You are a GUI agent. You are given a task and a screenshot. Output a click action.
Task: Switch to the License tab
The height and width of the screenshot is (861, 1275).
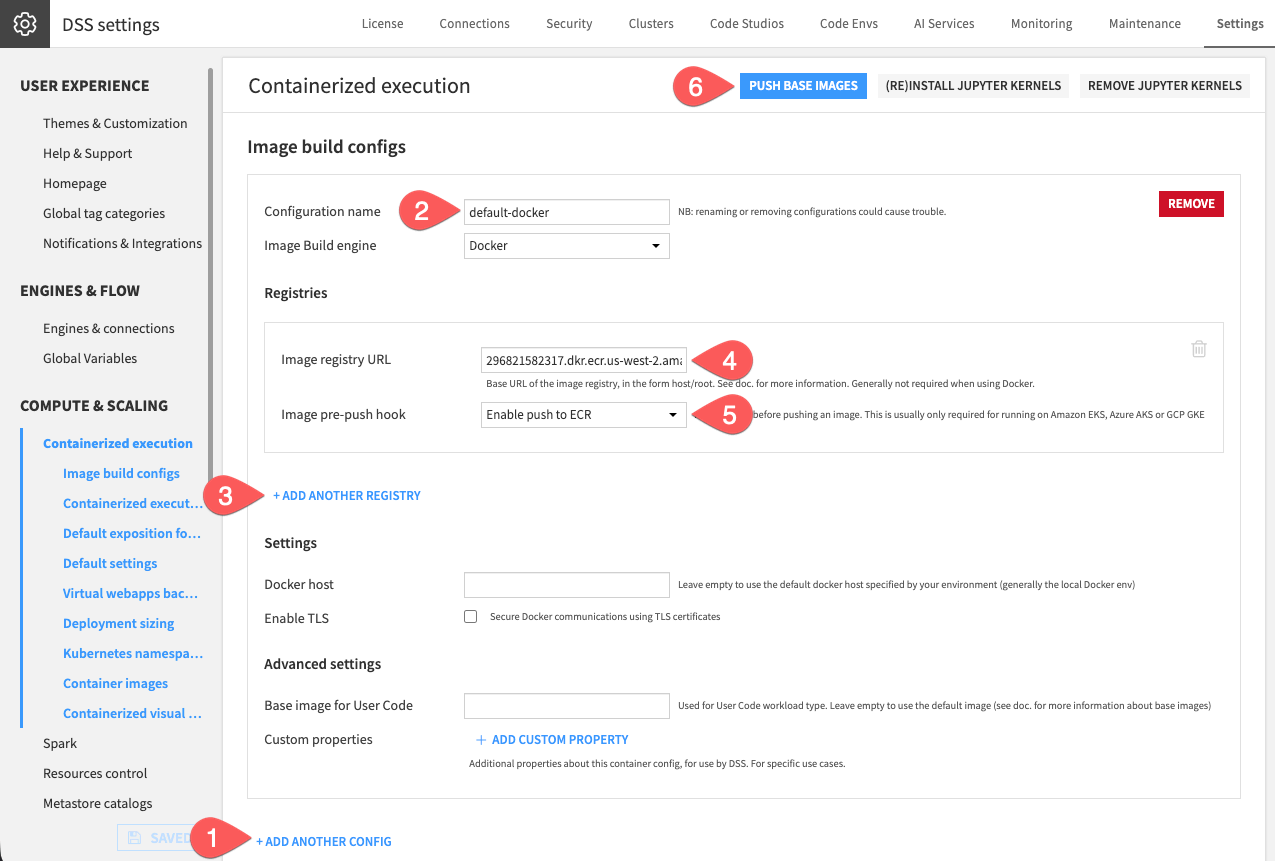(382, 24)
